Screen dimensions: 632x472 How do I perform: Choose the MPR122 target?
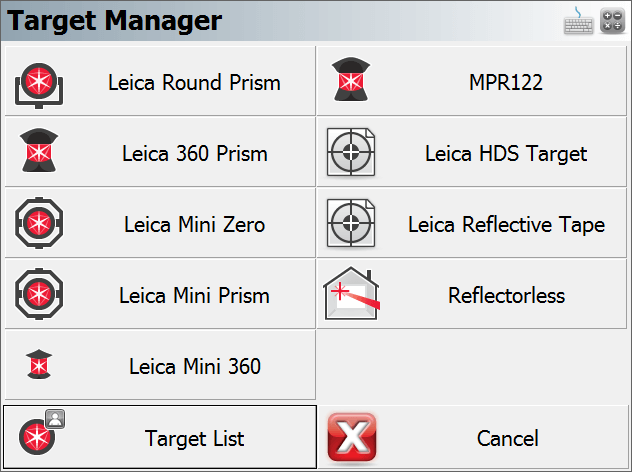(x=472, y=81)
